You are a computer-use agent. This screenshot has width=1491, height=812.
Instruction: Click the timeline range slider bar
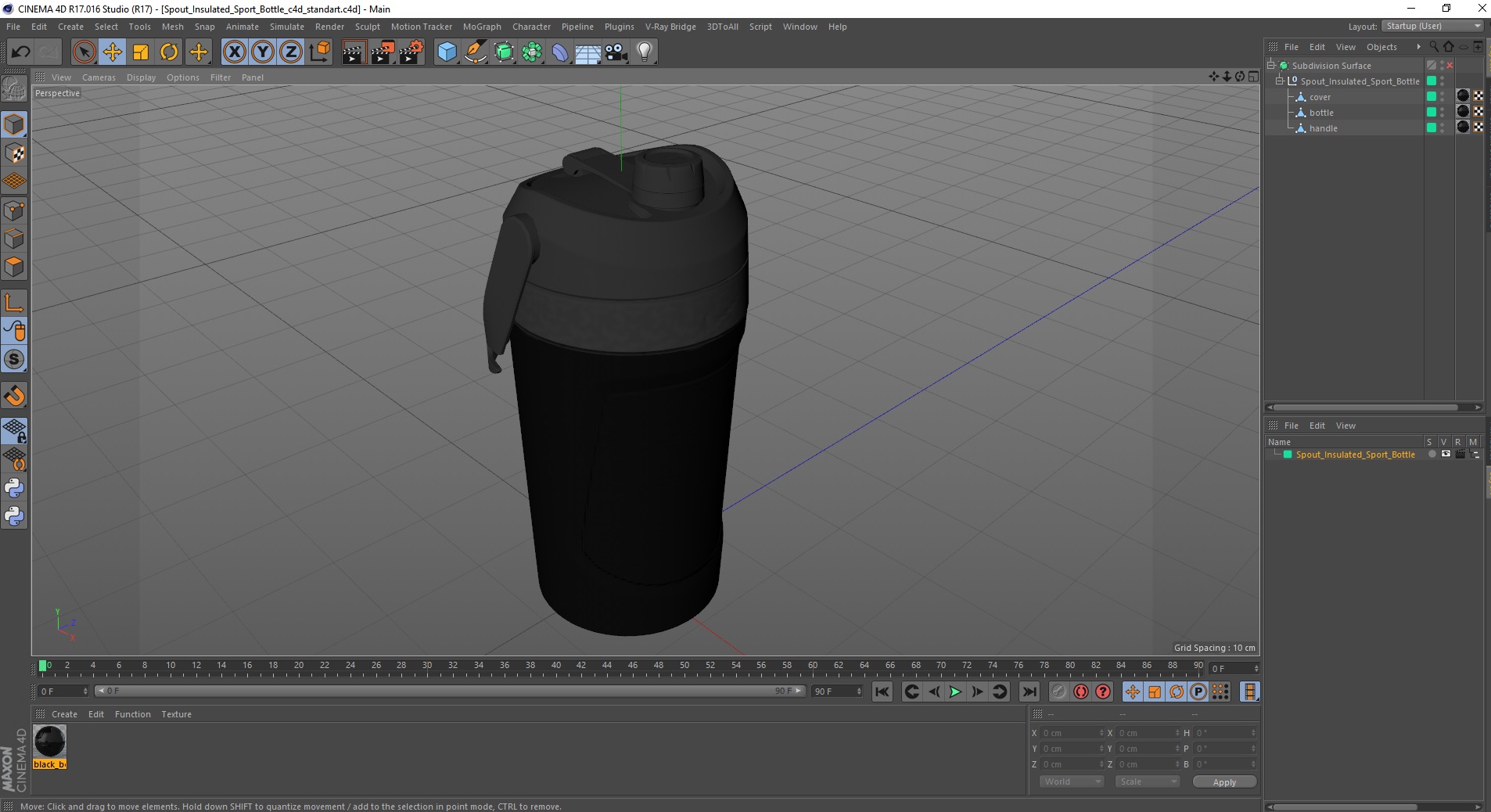click(450, 691)
